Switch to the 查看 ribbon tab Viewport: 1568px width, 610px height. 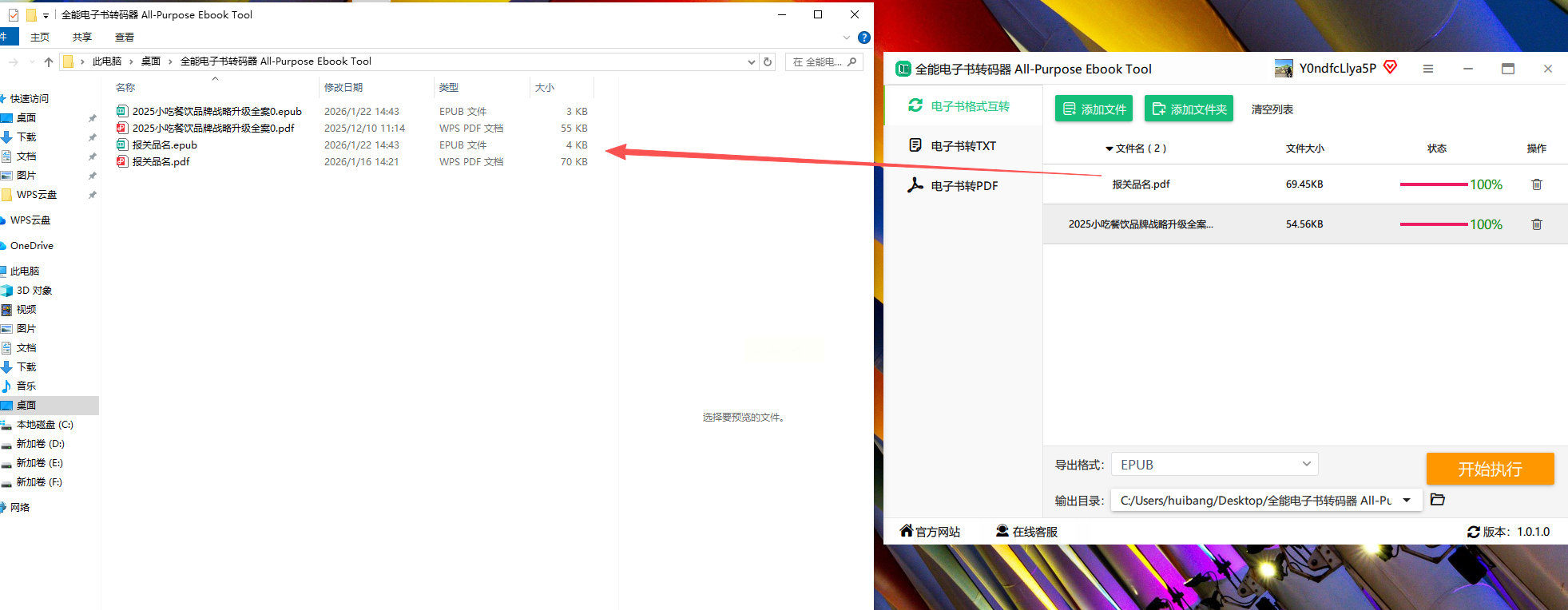pyautogui.click(x=125, y=38)
